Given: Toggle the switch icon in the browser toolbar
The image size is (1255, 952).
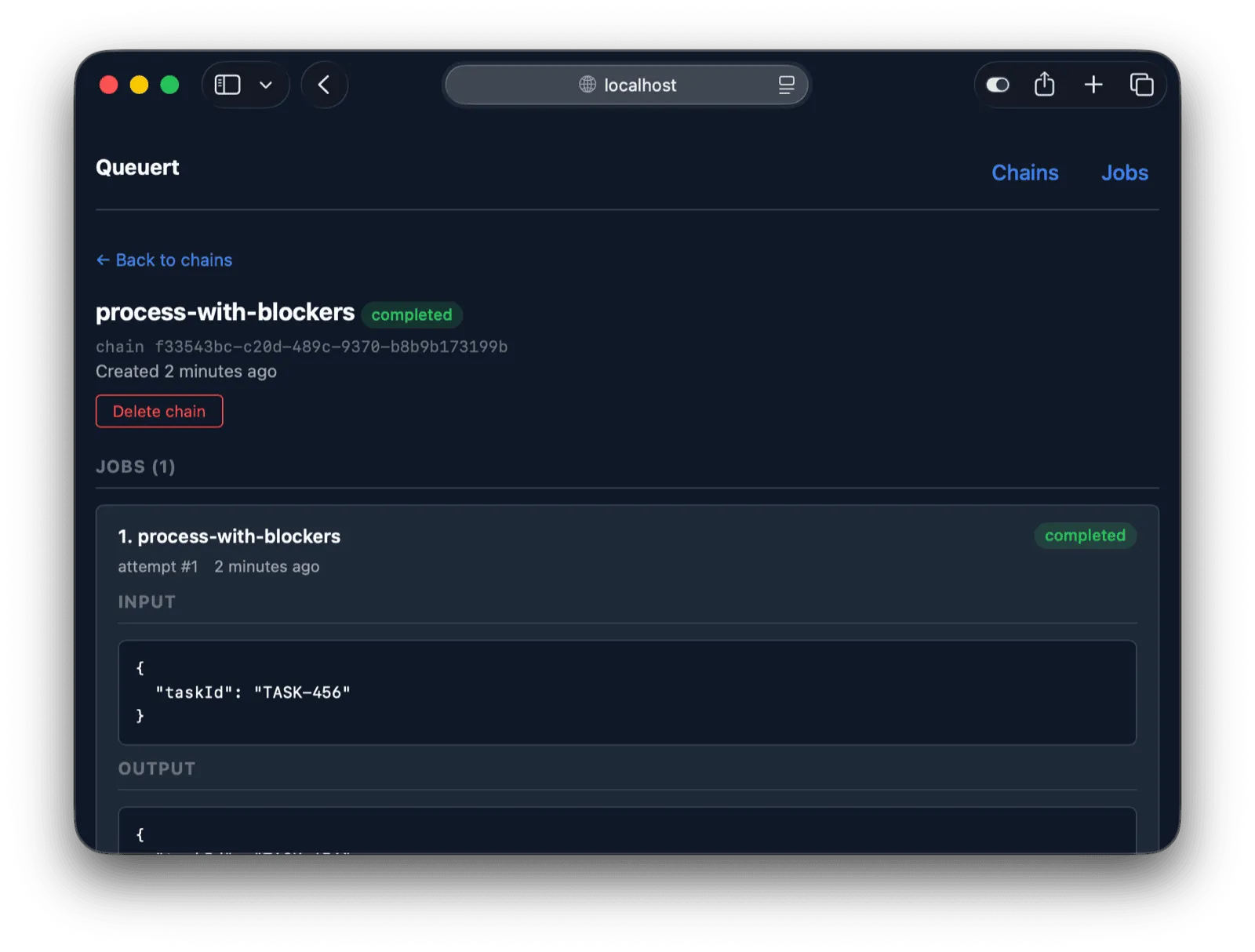Looking at the screenshot, I should click(998, 85).
